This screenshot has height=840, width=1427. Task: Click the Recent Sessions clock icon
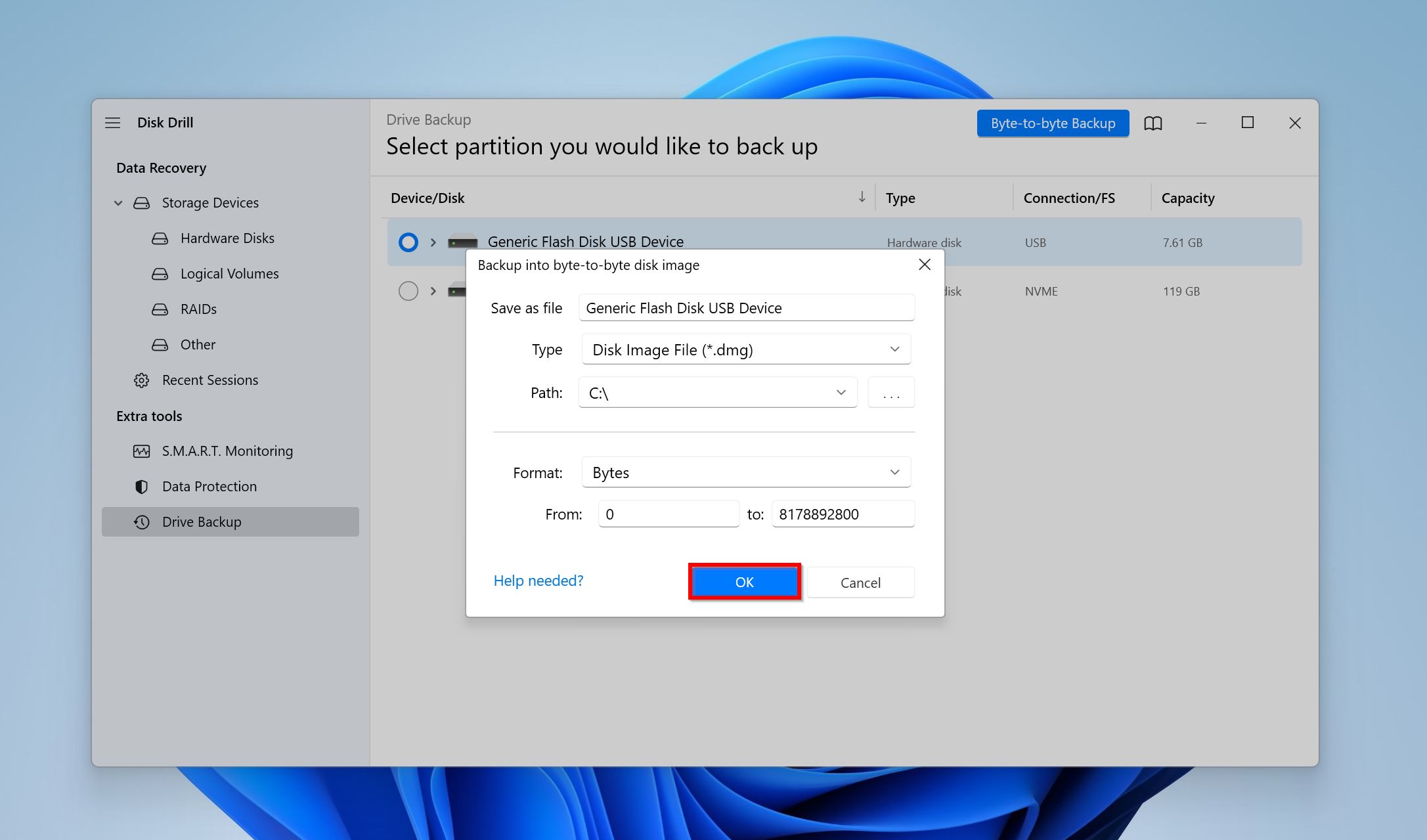click(141, 379)
